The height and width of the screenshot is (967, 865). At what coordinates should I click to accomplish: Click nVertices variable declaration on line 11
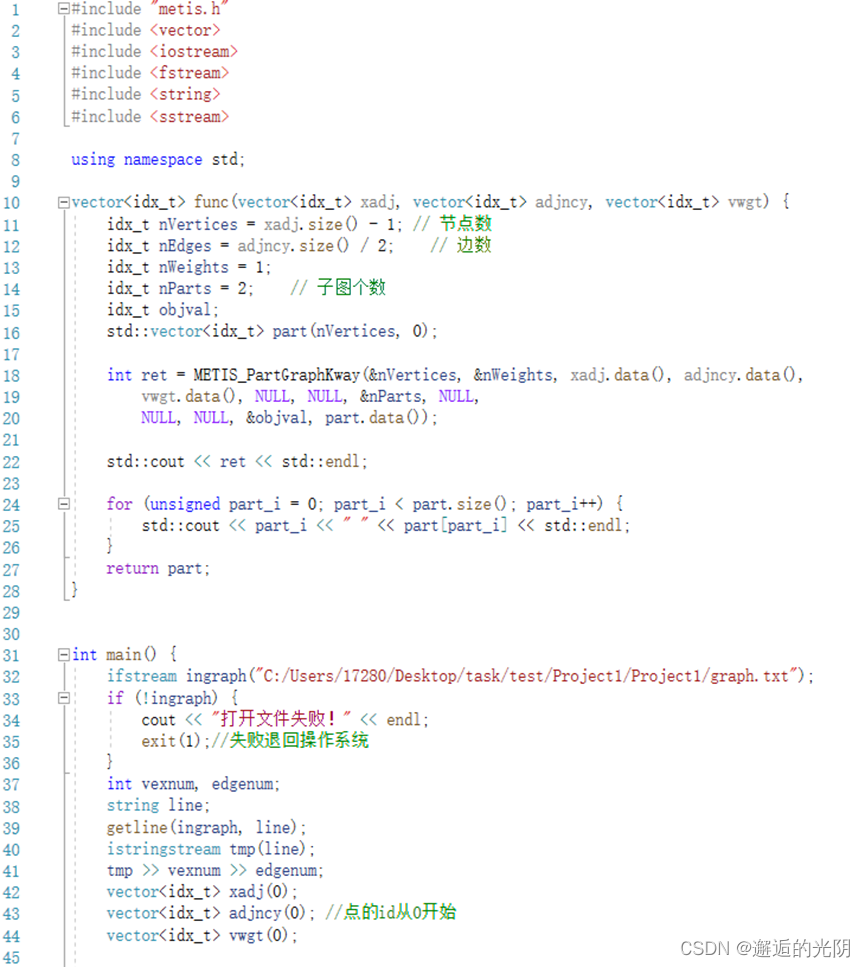click(198, 224)
